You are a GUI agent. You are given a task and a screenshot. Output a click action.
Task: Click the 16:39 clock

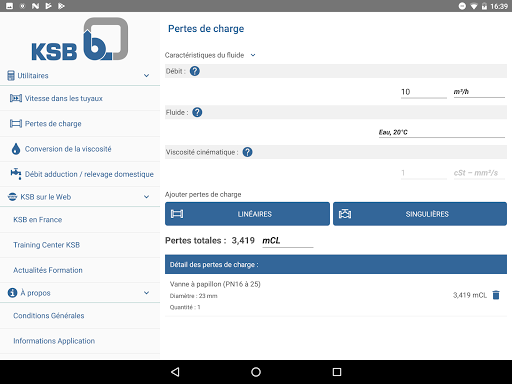499,6
